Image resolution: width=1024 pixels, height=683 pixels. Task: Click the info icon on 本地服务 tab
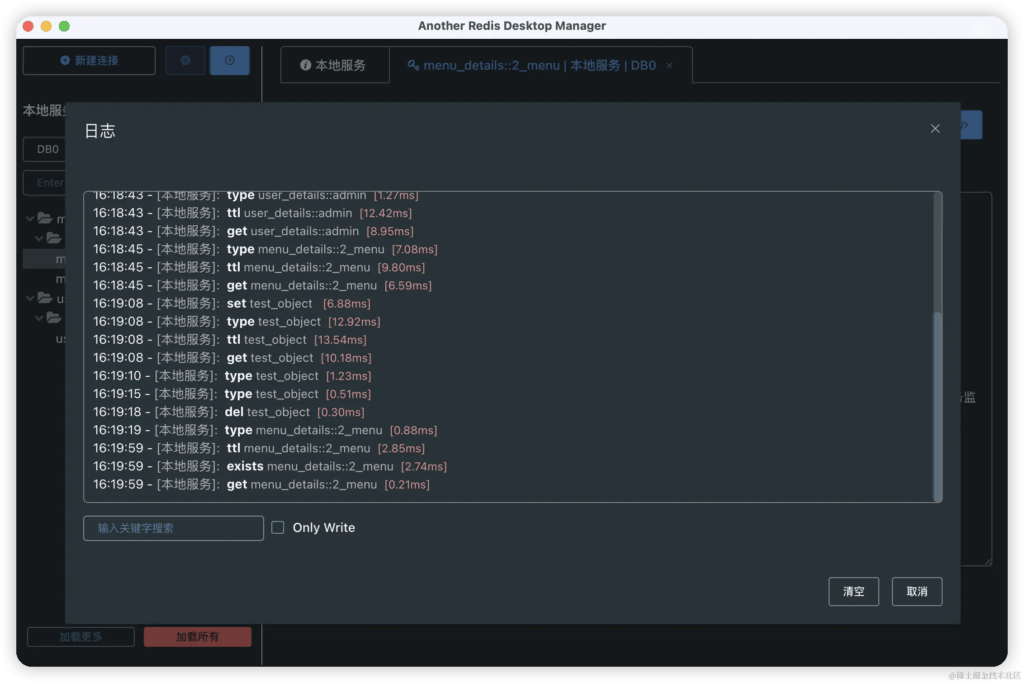point(306,66)
